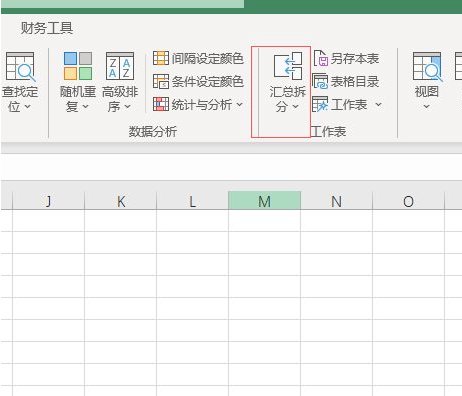Click the 表格目录 icon
Image resolution: width=462 pixels, height=396 pixels.
320,81
